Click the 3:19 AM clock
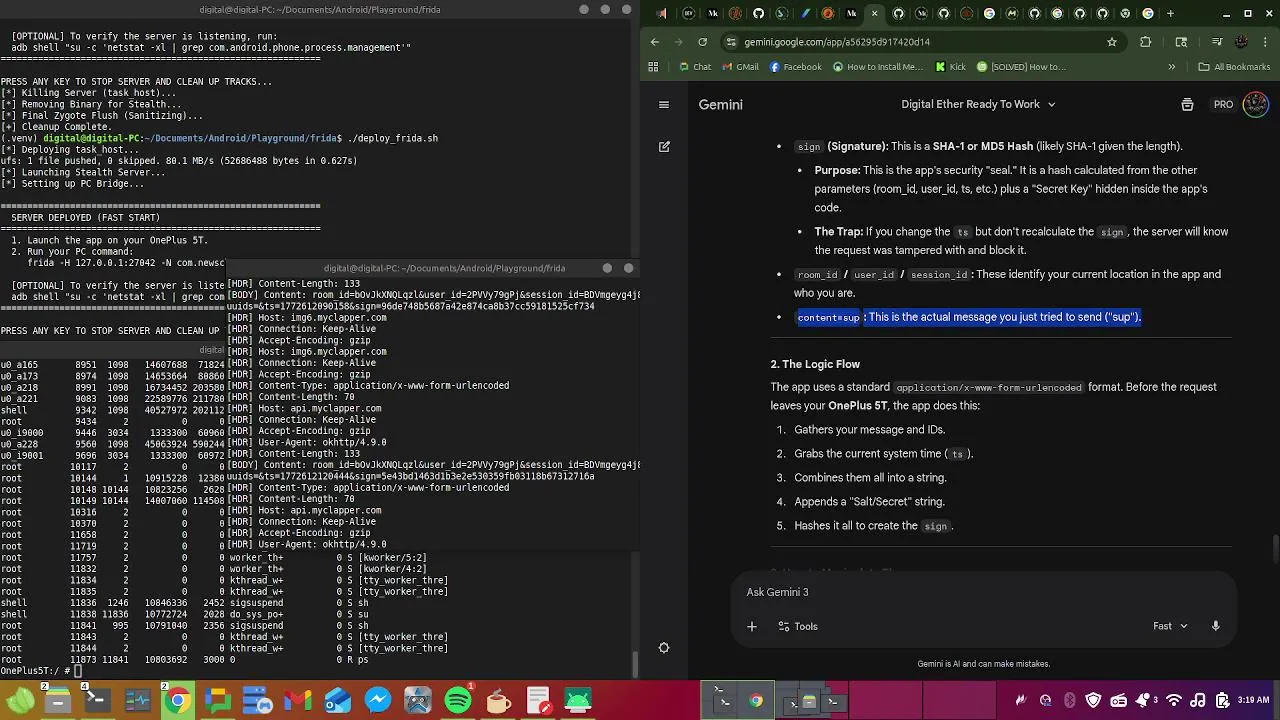 coord(1253,701)
